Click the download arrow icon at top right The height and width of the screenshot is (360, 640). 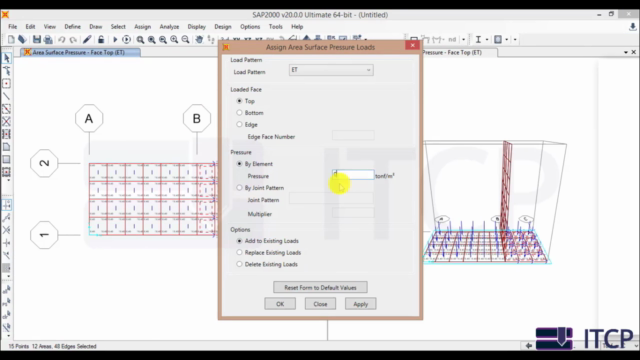click(x=633, y=27)
